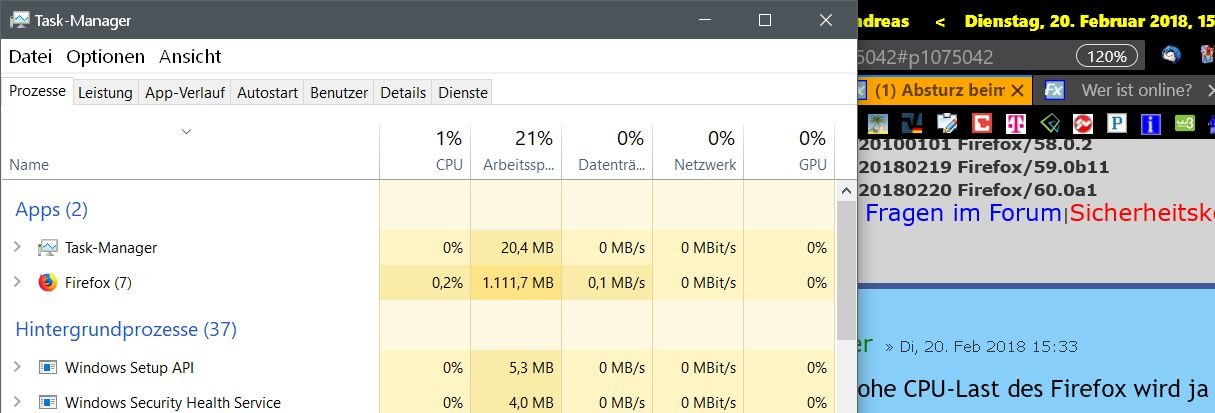Click the red C bookmark icon

[982, 123]
